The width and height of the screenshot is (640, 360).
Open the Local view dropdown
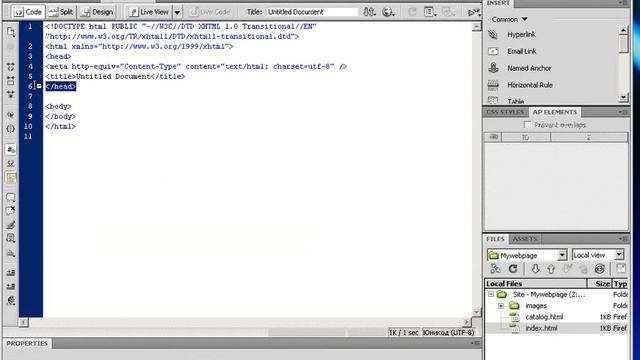click(x=598, y=255)
